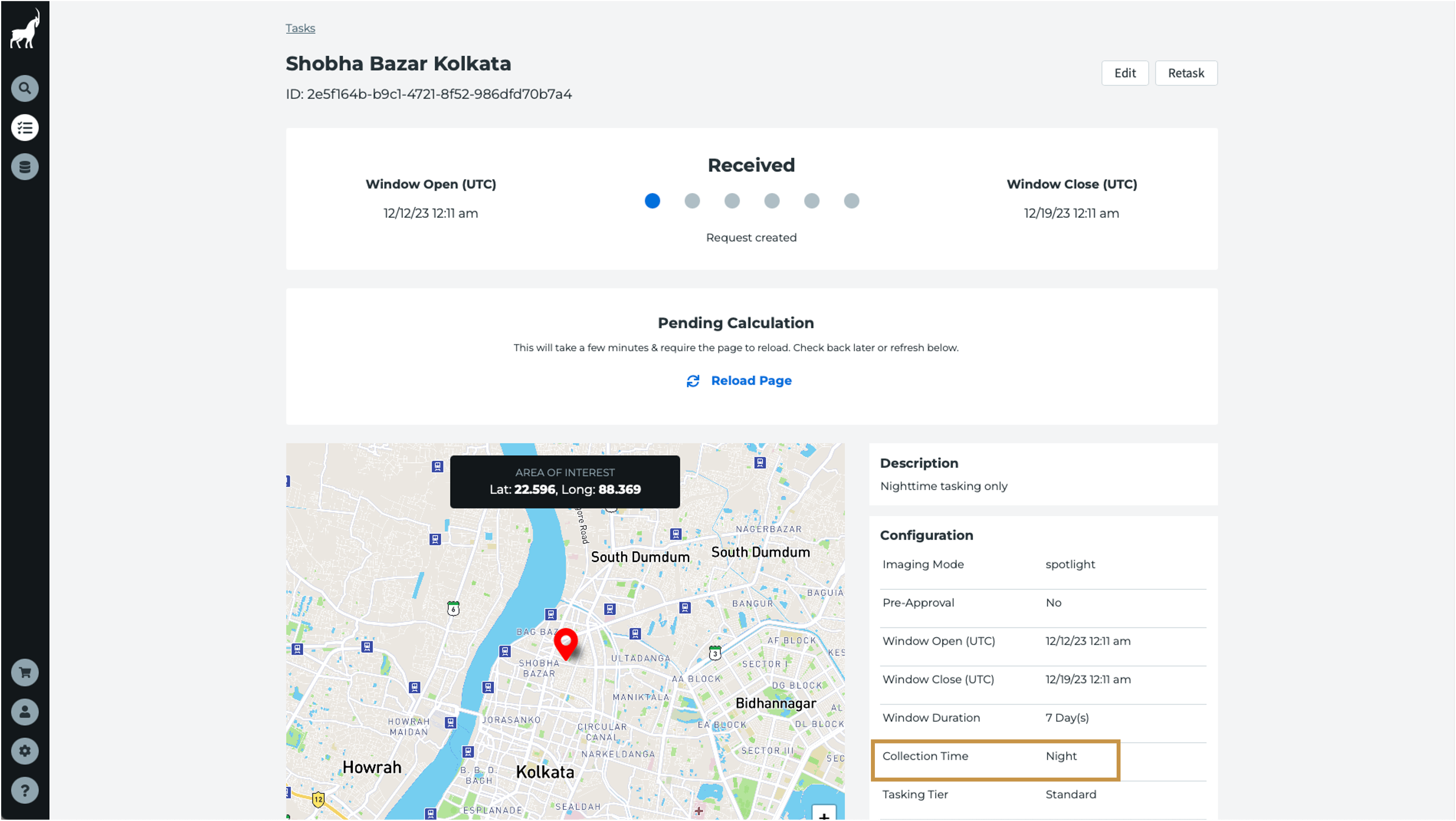Viewport: 1456px width, 821px height.
Task: Click the Pending Calculation heading
Action: (736, 323)
